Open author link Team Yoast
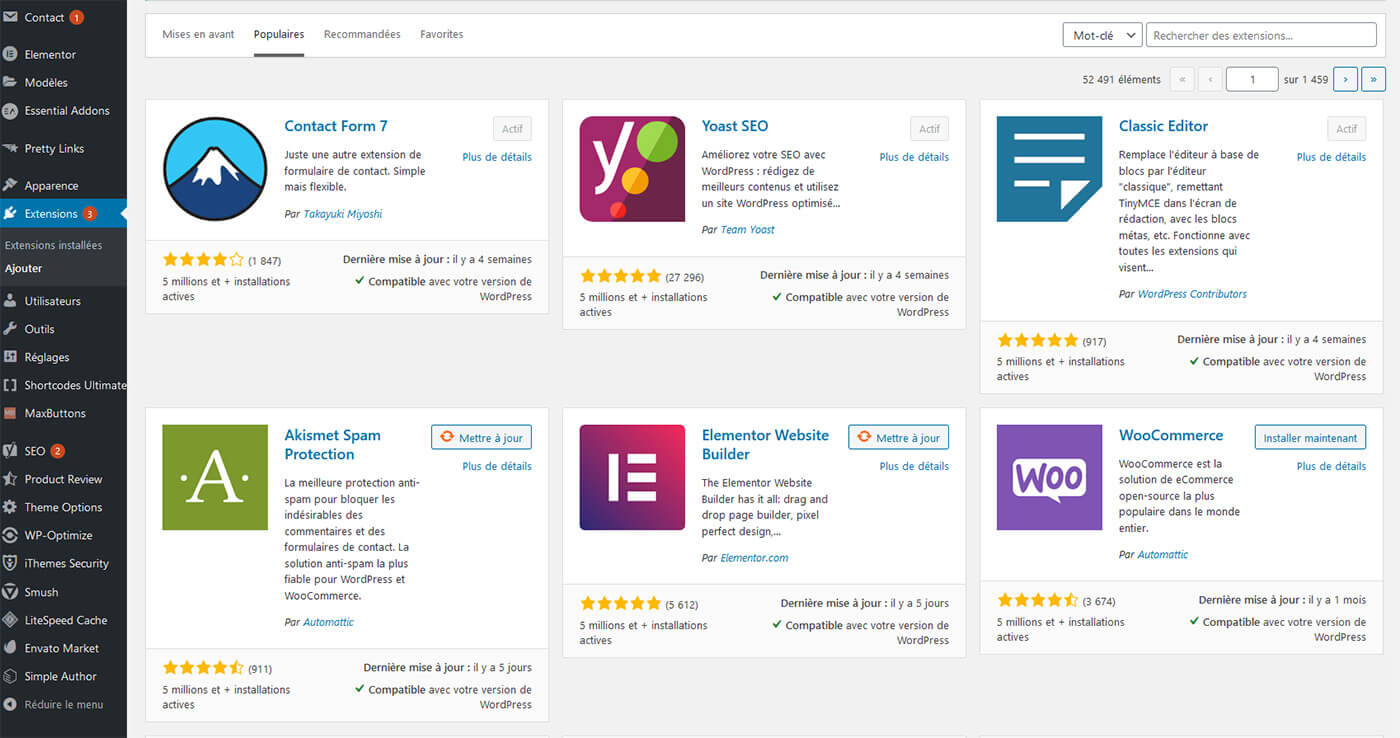The image size is (1400, 738). [748, 230]
